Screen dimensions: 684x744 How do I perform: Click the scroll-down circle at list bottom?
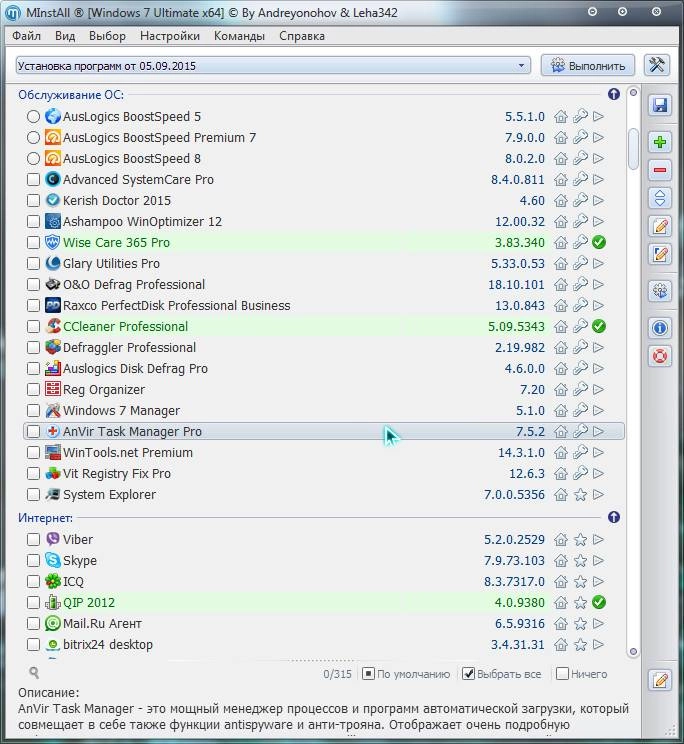[633, 651]
